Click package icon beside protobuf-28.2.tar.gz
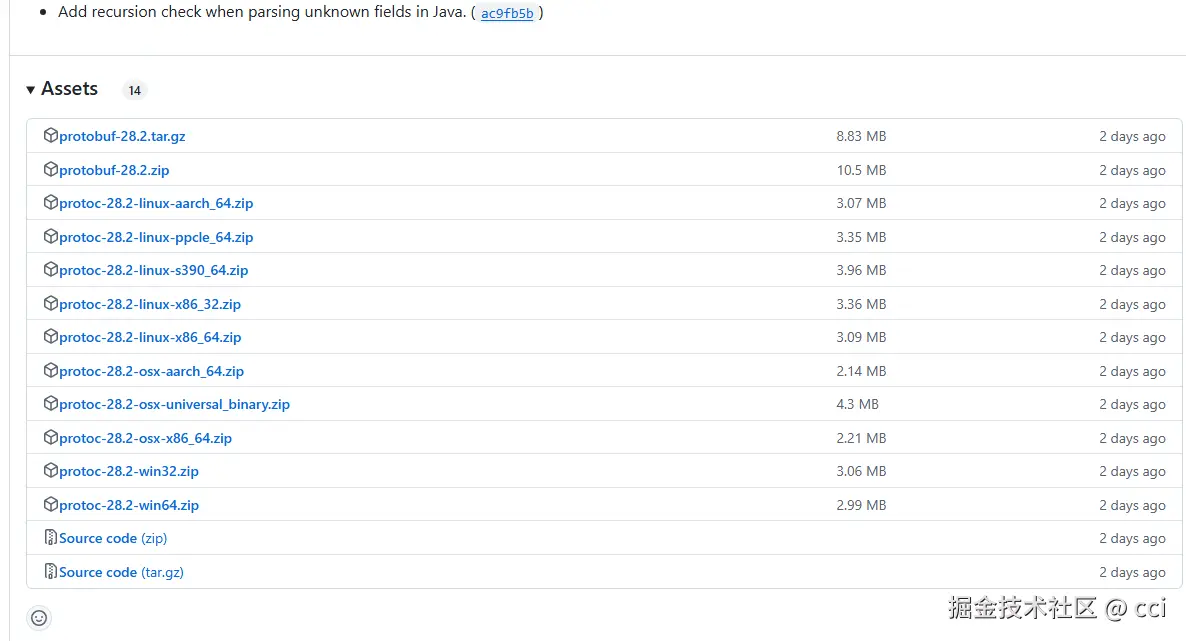Image resolution: width=1186 pixels, height=641 pixels. click(51, 135)
